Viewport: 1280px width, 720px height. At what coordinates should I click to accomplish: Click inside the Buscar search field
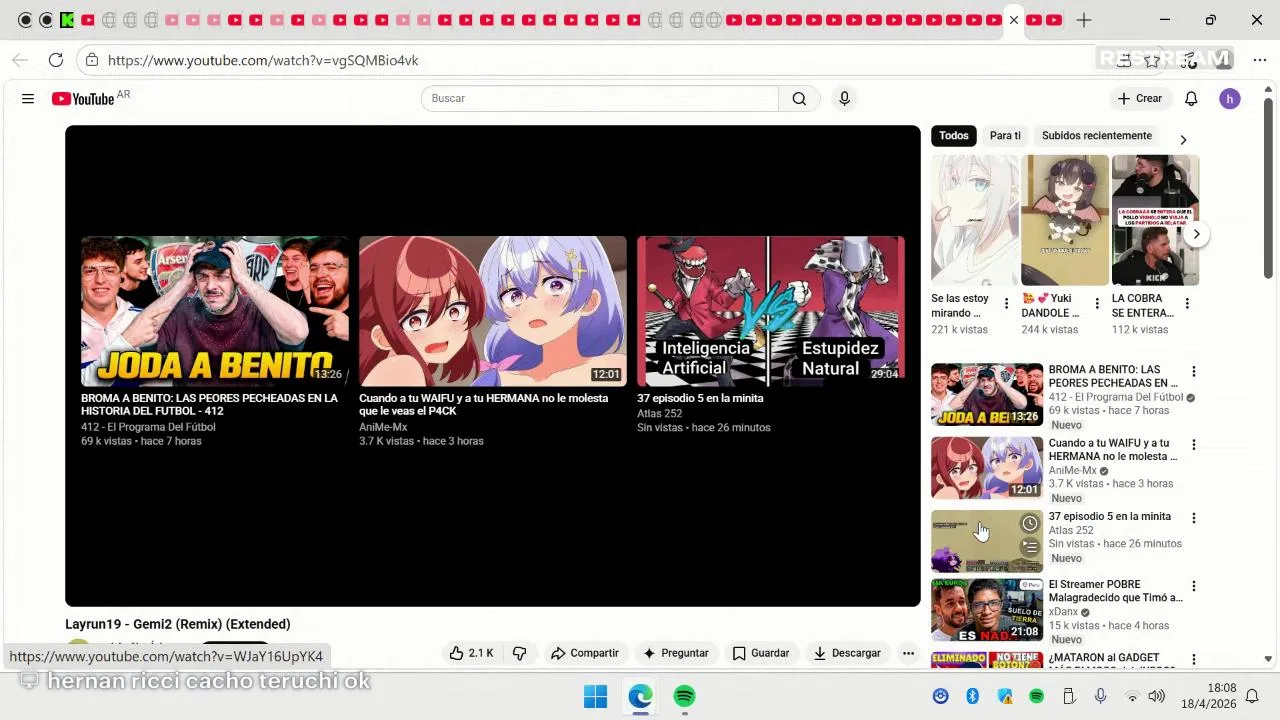[x=600, y=98]
